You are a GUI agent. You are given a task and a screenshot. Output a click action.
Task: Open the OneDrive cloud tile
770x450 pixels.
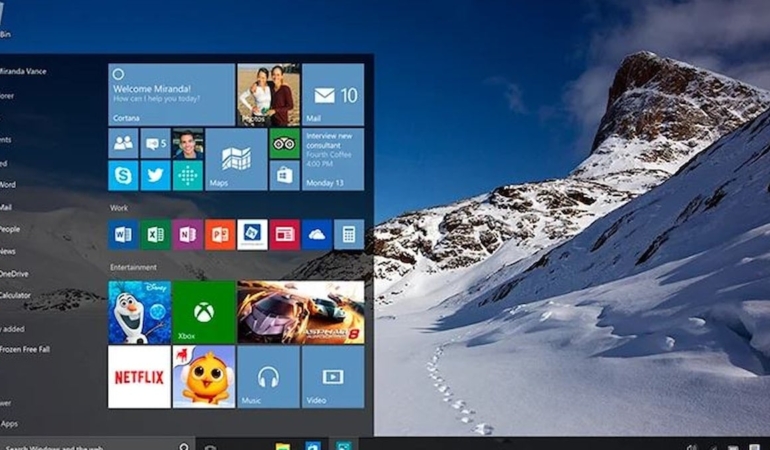[x=317, y=234]
